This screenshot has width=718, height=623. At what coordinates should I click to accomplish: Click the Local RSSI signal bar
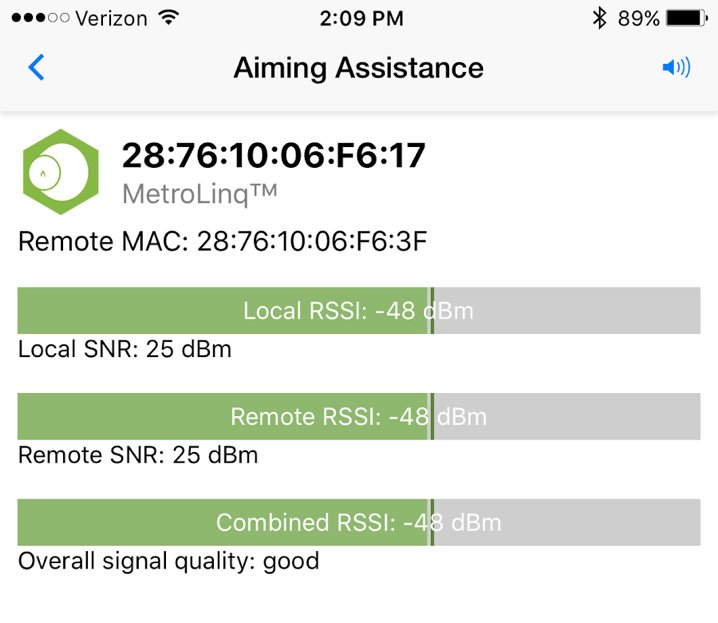tap(358, 311)
